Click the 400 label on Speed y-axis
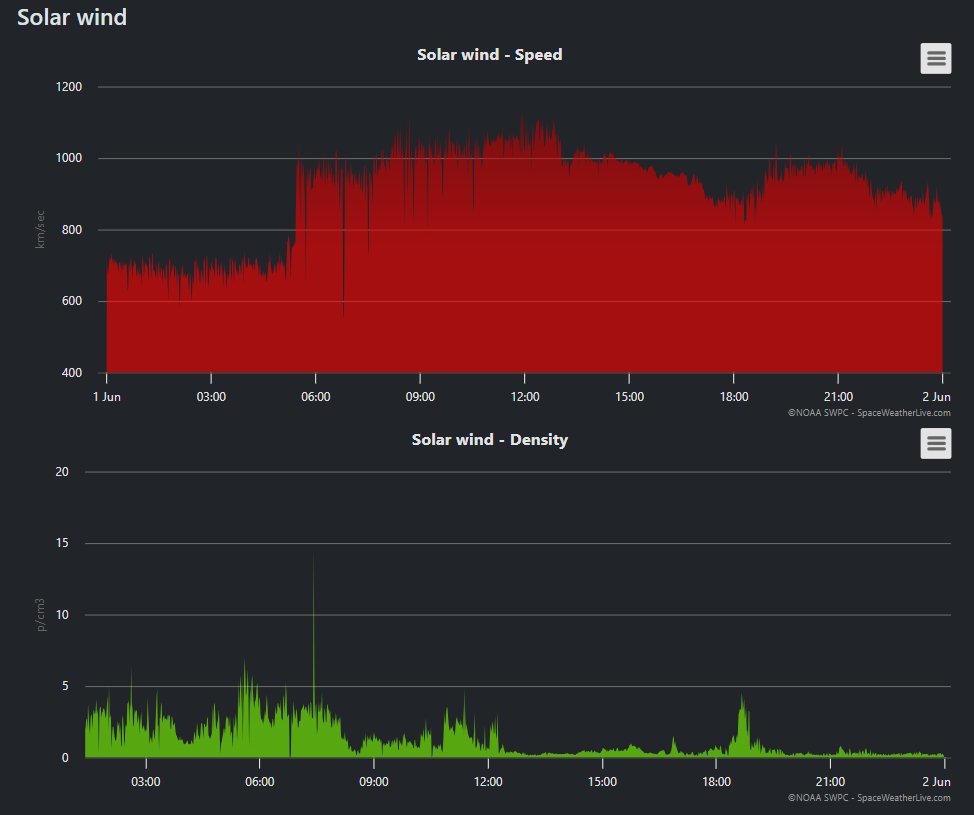The image size is (974, 815). click(x=71, y=373)
